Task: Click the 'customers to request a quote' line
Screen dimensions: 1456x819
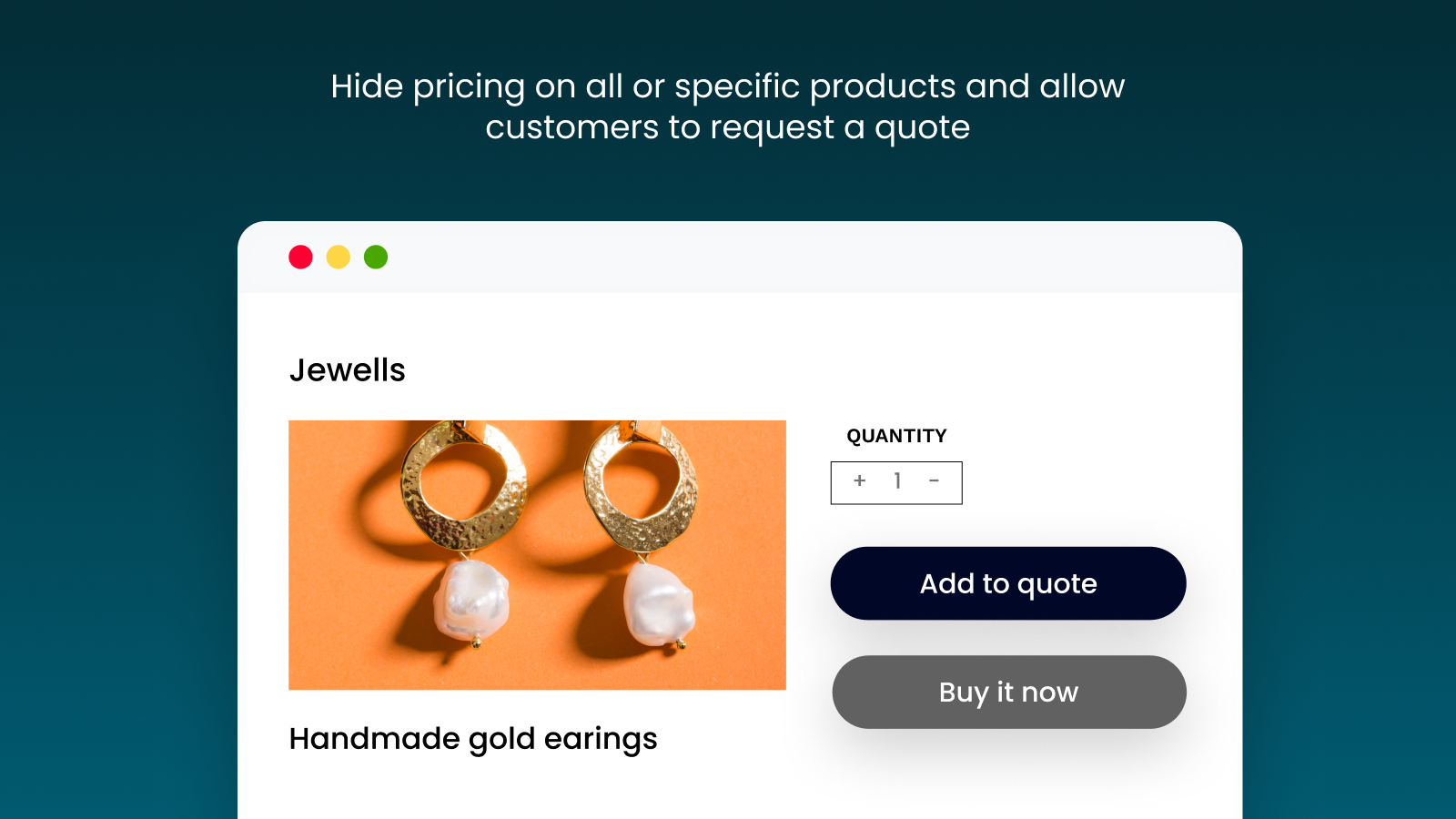Action: [x=727, y=127]
